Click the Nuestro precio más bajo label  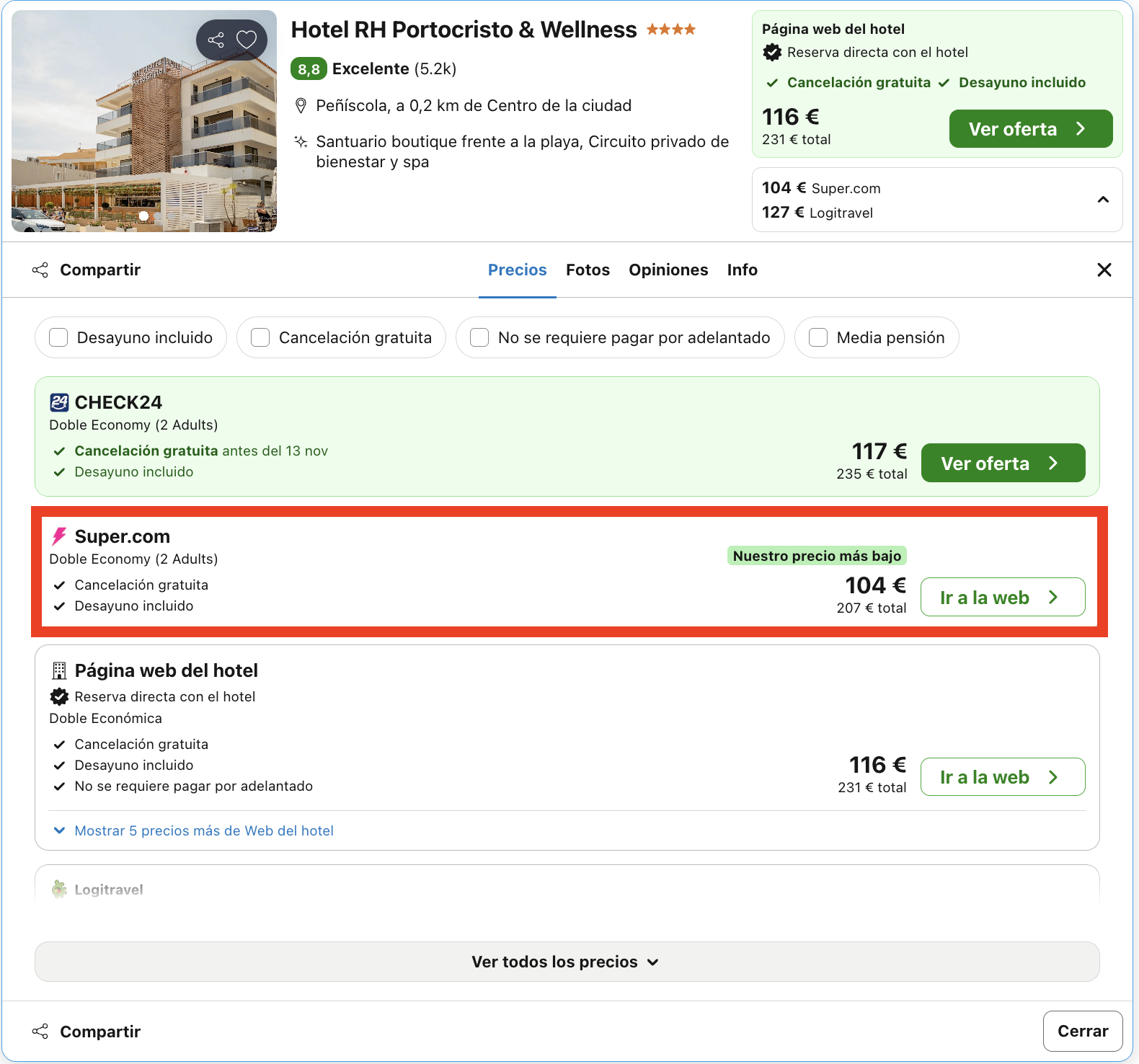point(817,556)
